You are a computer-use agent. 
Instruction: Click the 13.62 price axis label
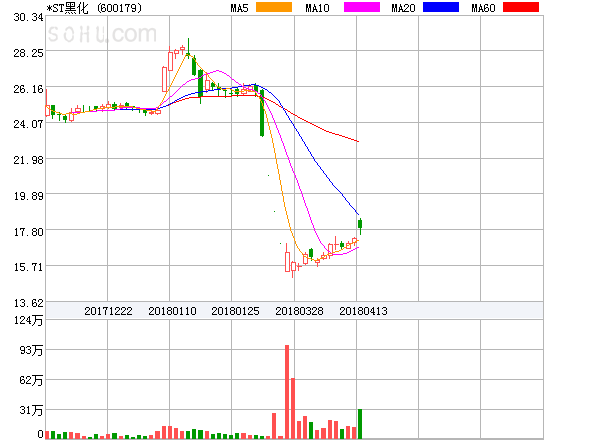pos(28,303)
